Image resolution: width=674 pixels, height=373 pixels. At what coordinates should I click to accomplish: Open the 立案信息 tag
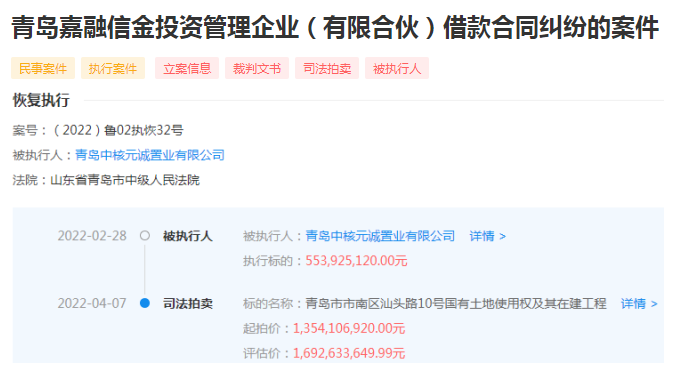(187, 68)
